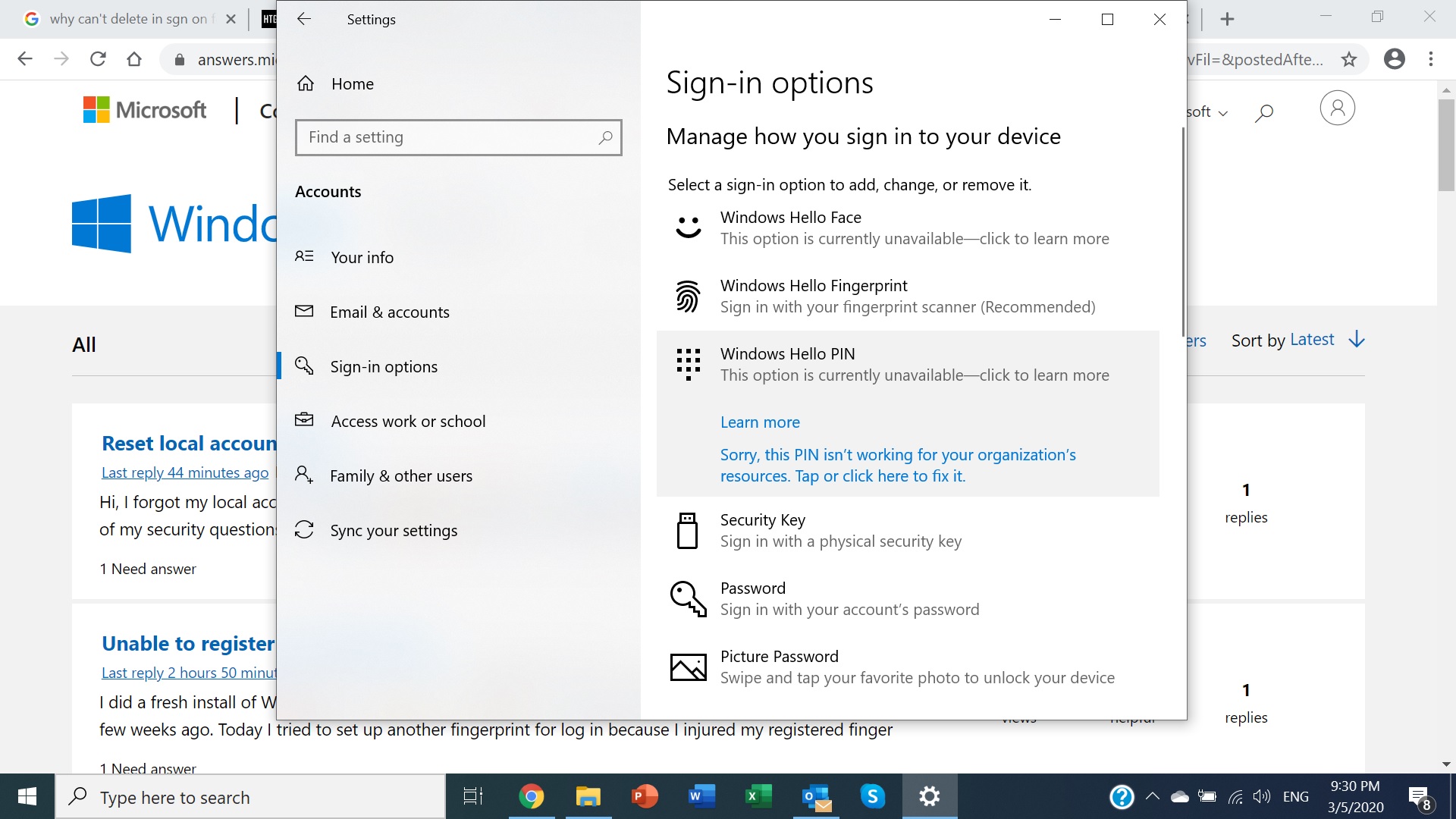1456x819 pixels.
Task: Open Excel from taskbar
Action: [758, 796]
